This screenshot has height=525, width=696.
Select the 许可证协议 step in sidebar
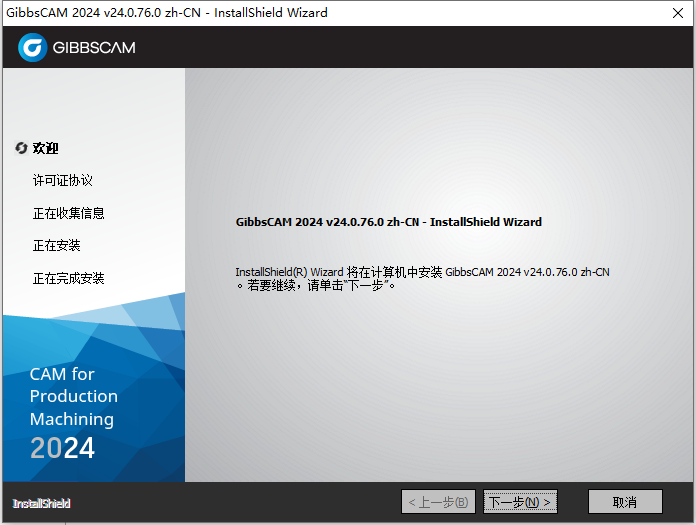[62, 181]
